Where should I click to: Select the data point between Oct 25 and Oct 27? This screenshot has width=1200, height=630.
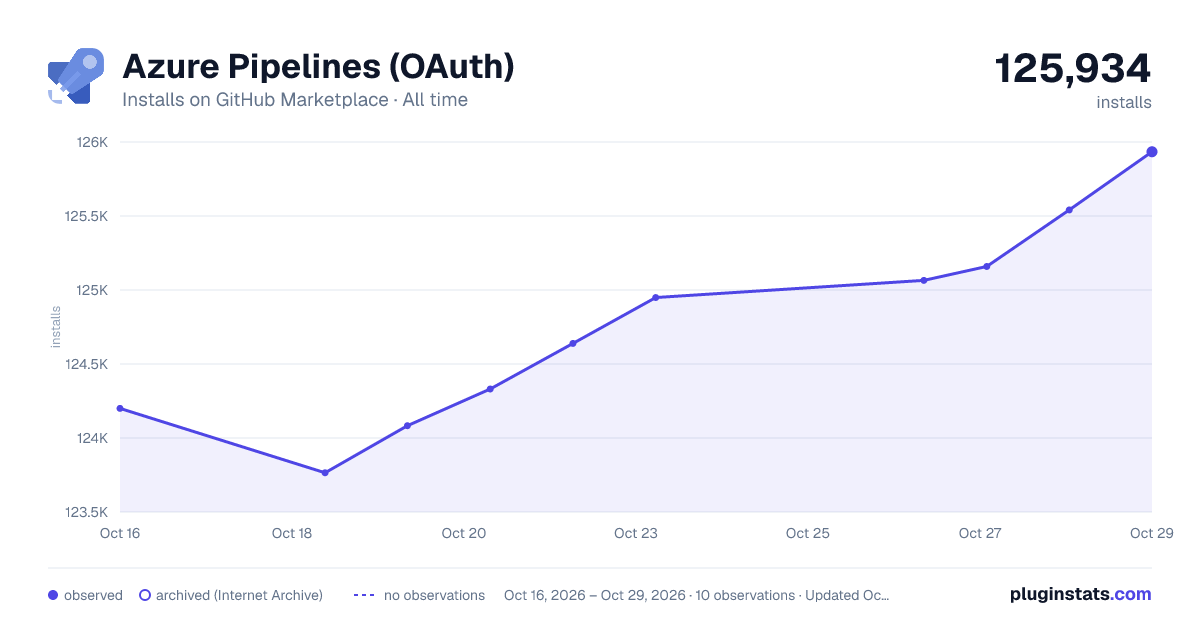point(924,280)
